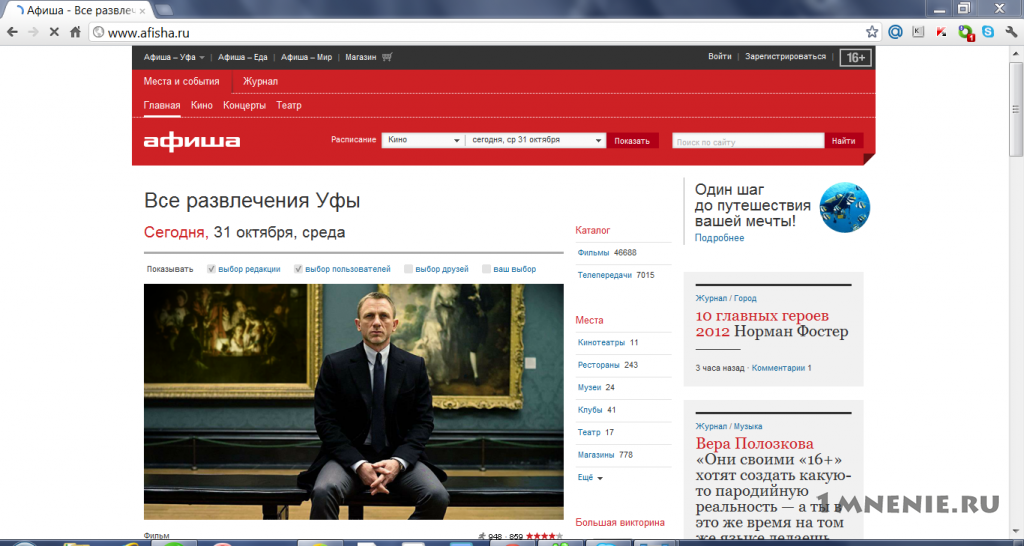This screenshot has height=546, width=1024.
Task: Enable the ваш выбор checkbox
Action: pos(487,269)
